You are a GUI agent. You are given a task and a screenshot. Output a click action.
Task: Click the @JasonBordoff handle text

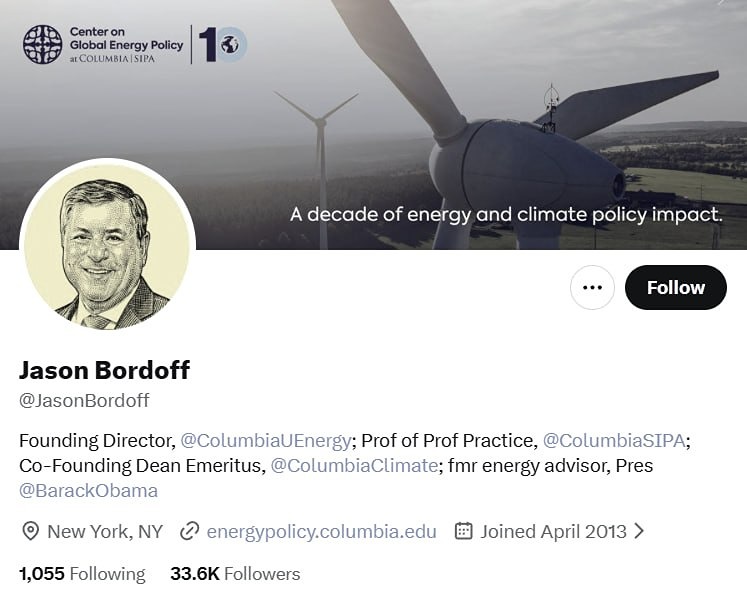[84, 401]
